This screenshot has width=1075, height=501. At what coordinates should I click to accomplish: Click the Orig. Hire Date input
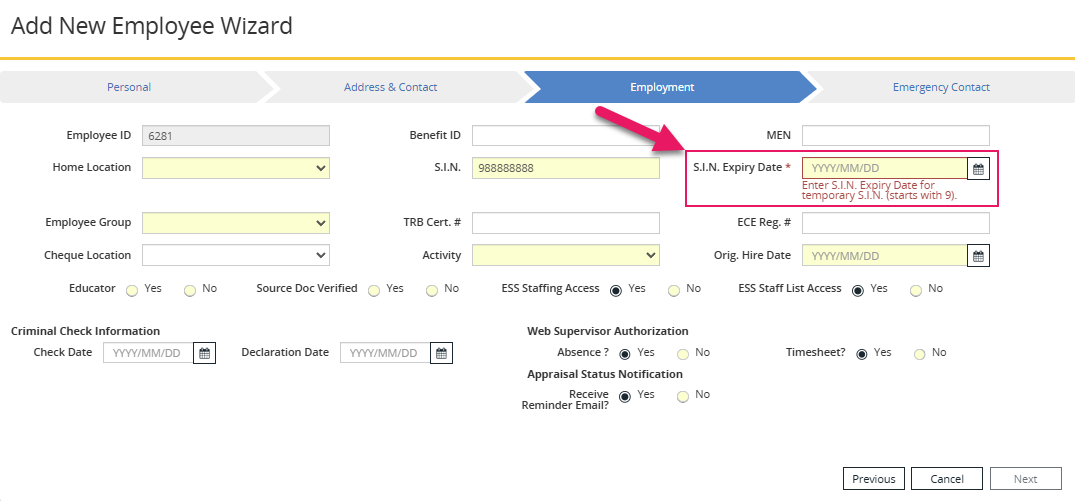[x=884, y=256]
